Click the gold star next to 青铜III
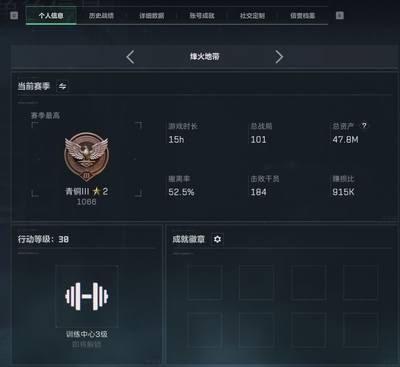 [96, 191]
